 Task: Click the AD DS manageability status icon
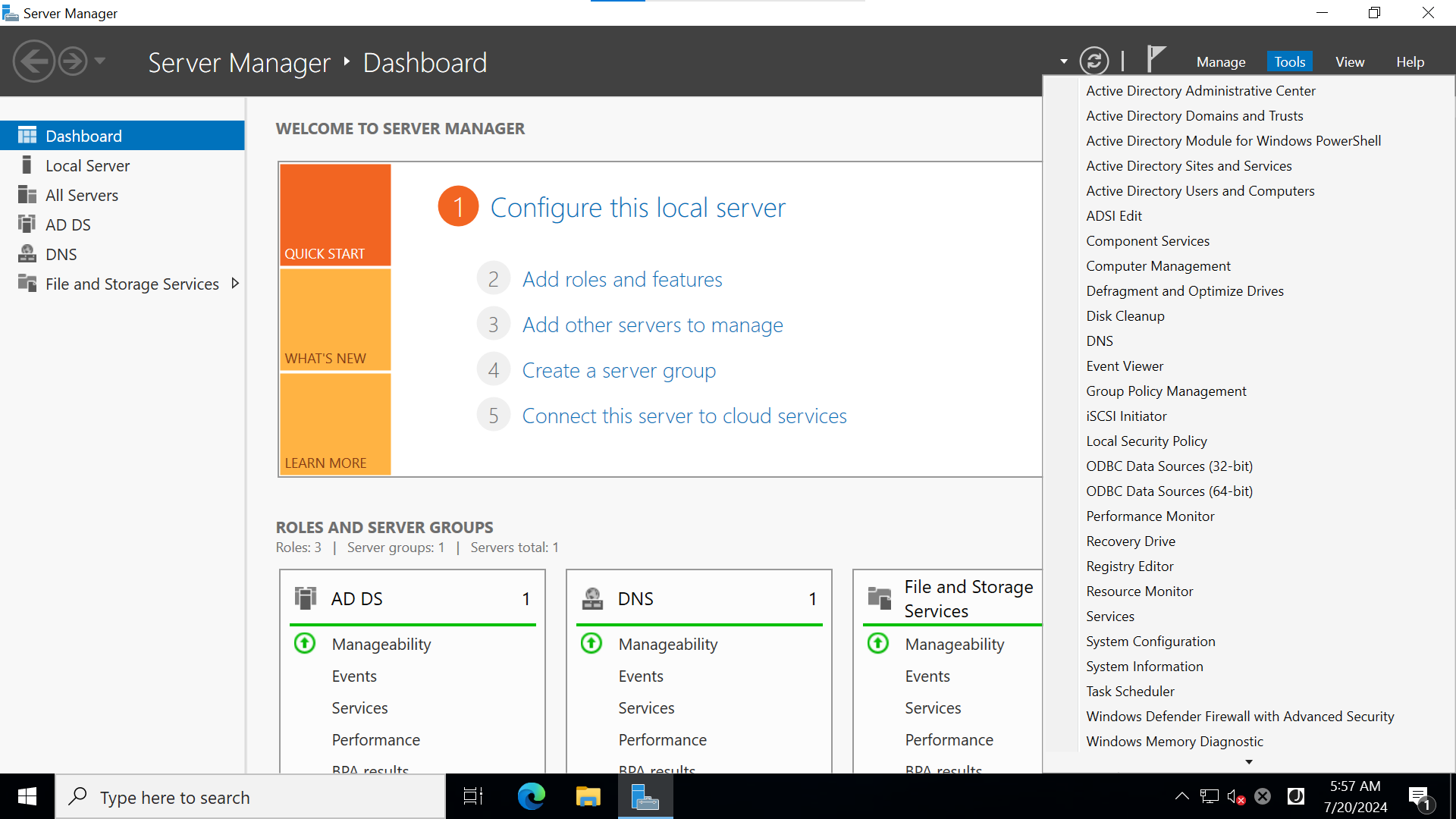tap(305, 644)
